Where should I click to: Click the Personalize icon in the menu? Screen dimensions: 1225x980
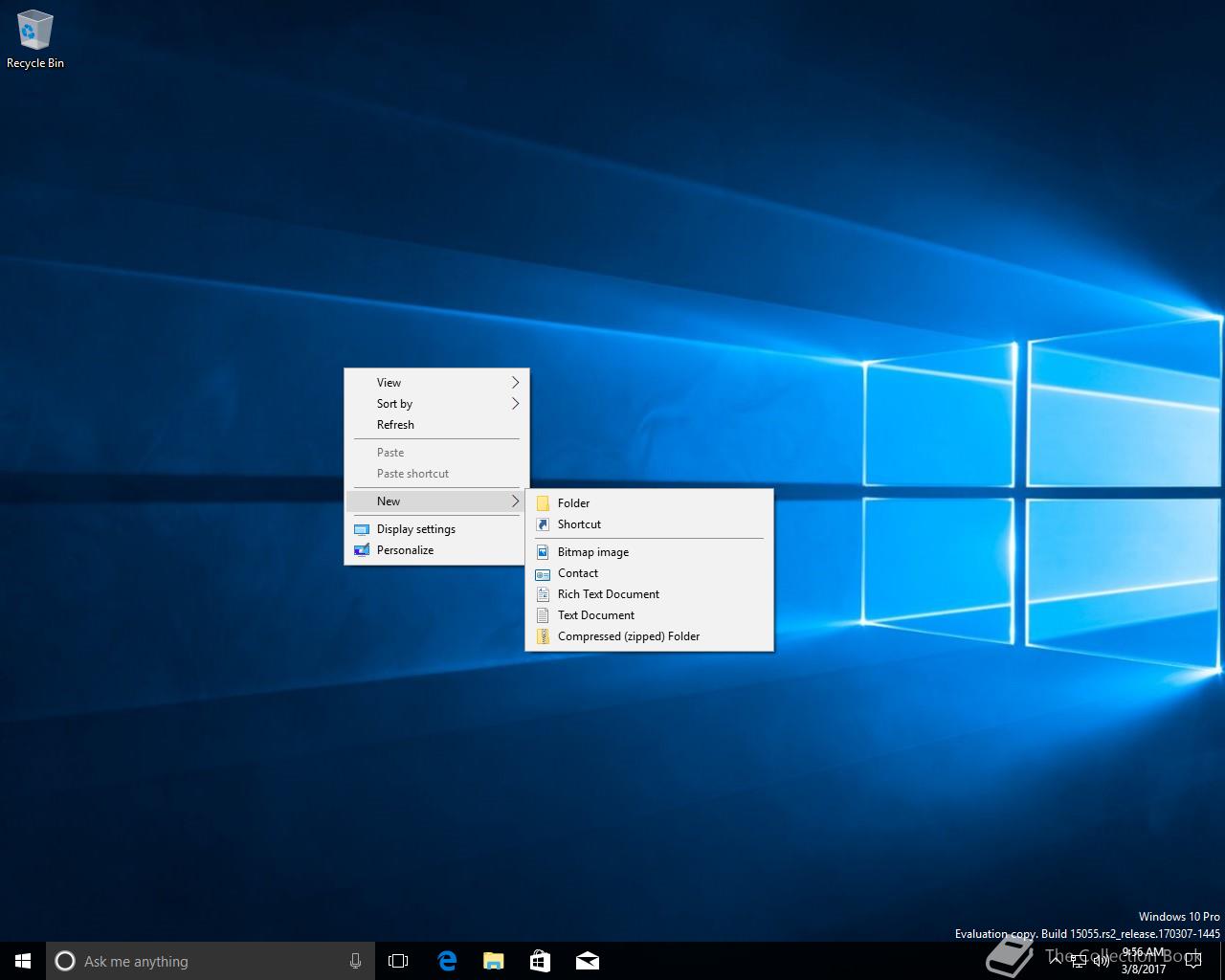point(362,549)
